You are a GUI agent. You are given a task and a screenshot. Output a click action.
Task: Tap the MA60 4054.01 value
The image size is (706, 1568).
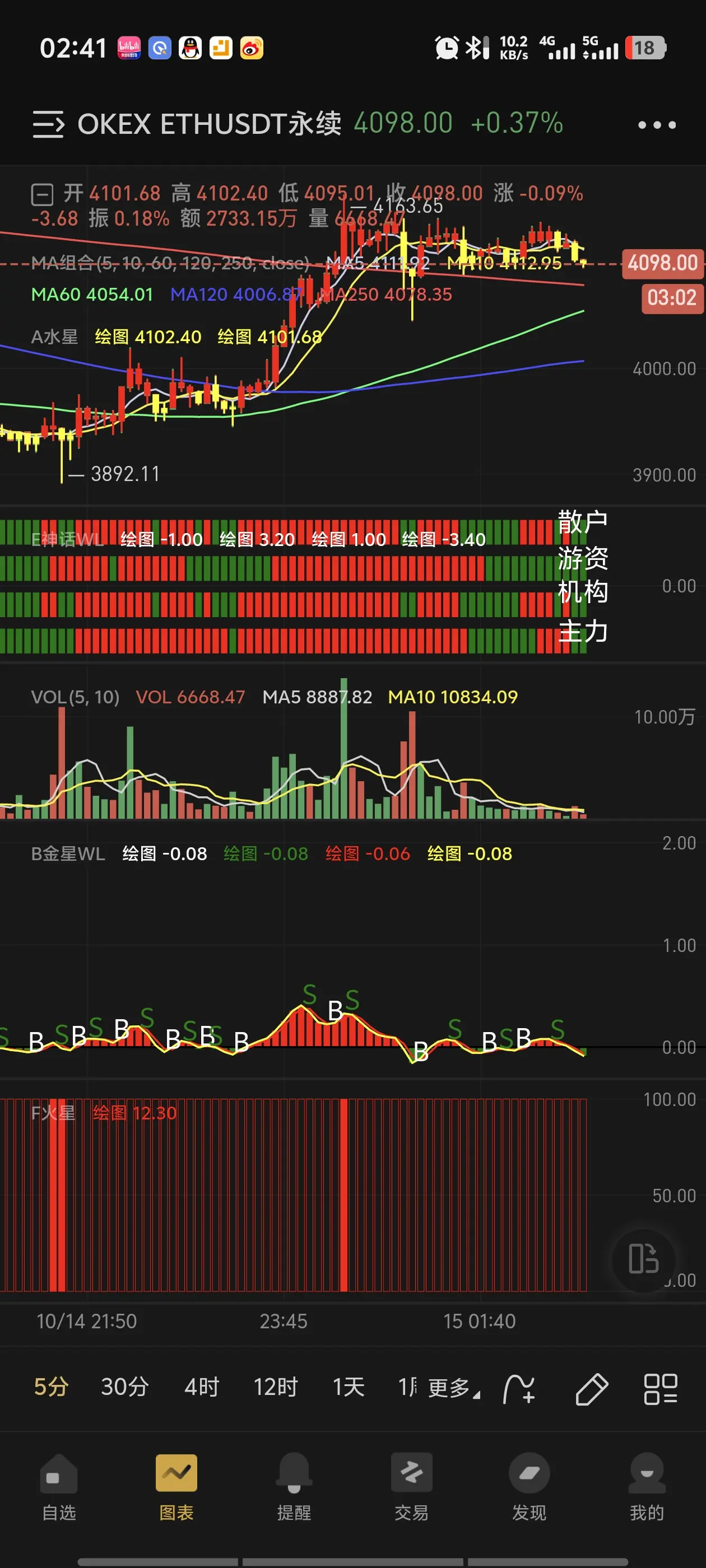[92, 295]
